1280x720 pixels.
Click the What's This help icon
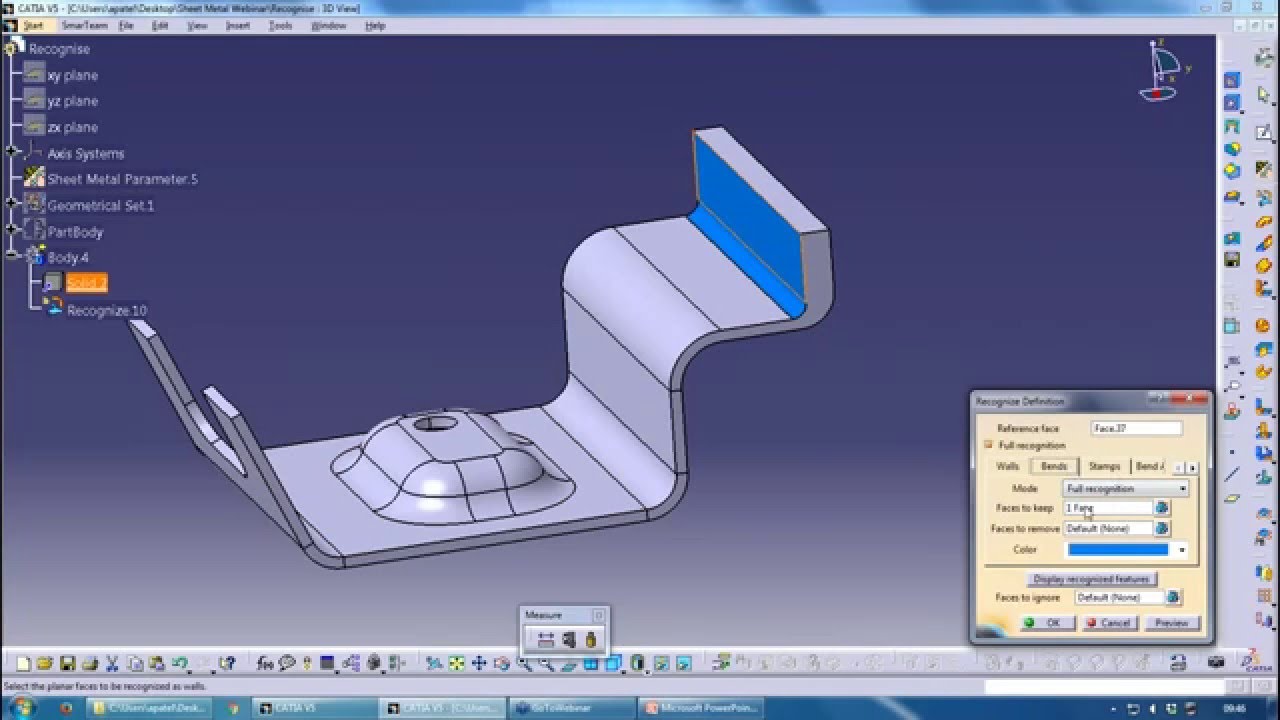(227, 663)
